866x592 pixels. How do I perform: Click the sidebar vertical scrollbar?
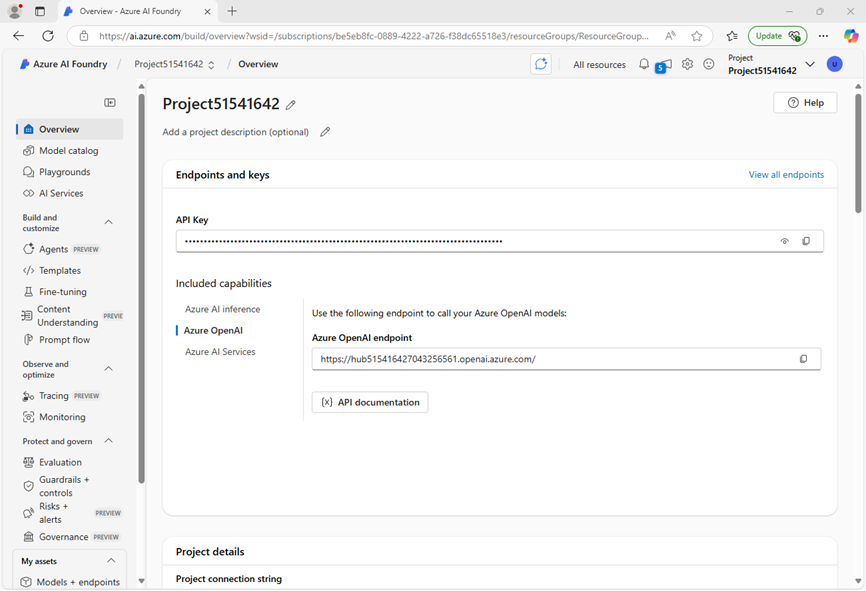(141, 288)
